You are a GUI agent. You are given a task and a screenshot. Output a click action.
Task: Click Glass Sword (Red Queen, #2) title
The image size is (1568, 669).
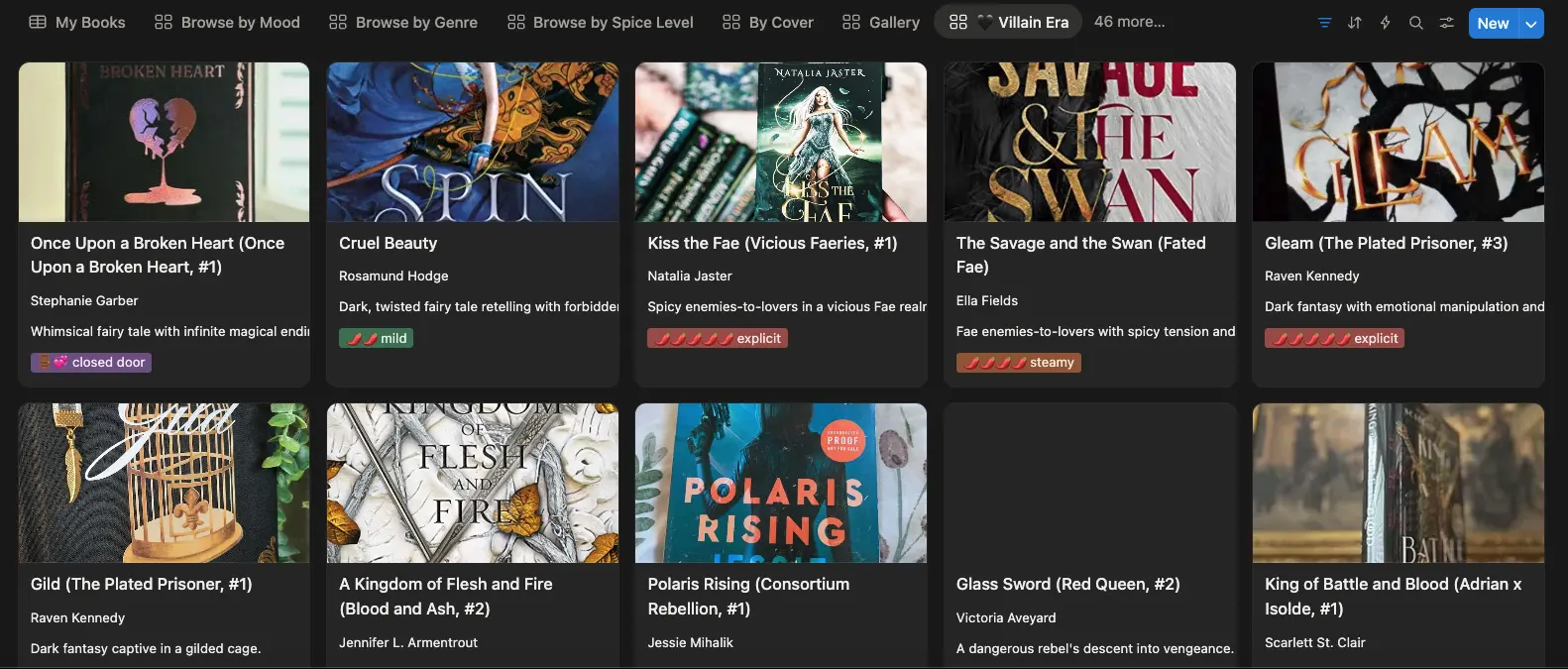point(1067,584)
